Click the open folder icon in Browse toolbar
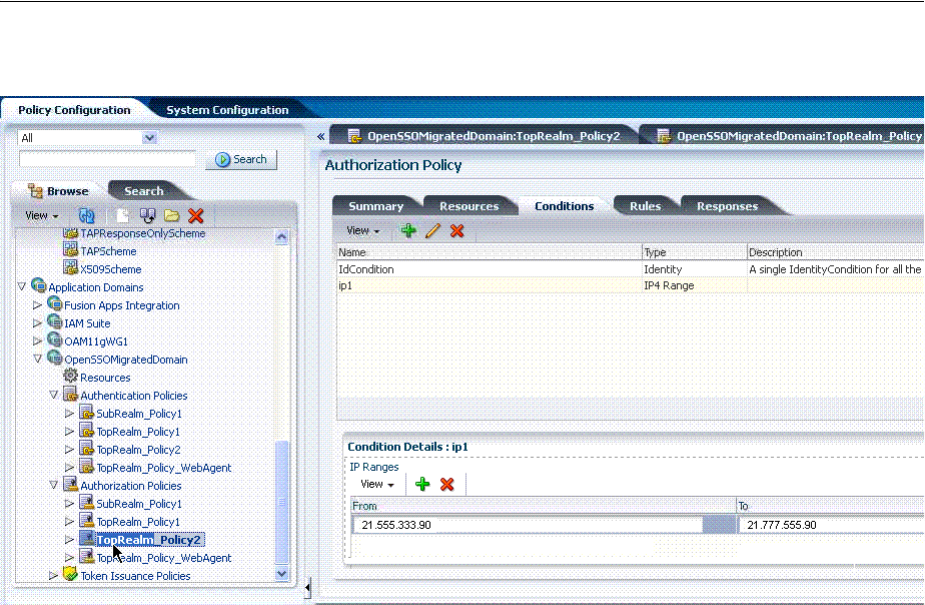The width and height of the screenshot is (925, 605). (172, 216)
